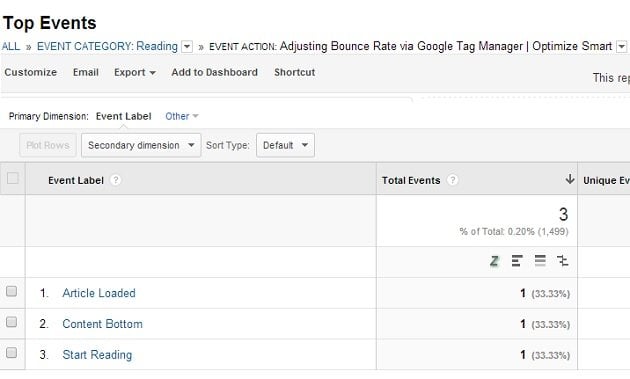630x379 pixels.
Task: Click the Total Events column header
Action: 411,180
